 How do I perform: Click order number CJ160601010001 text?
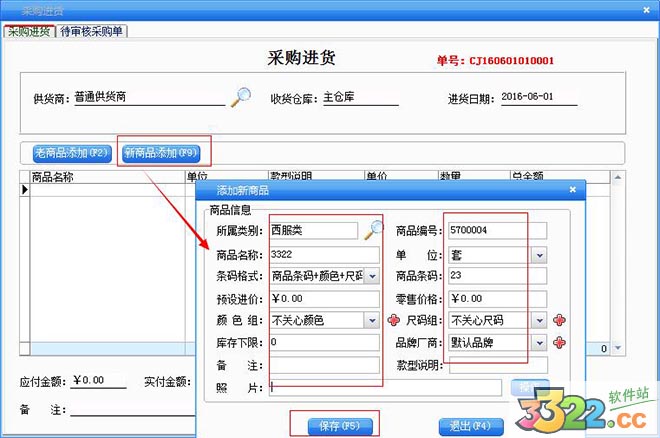pos(511,61)
